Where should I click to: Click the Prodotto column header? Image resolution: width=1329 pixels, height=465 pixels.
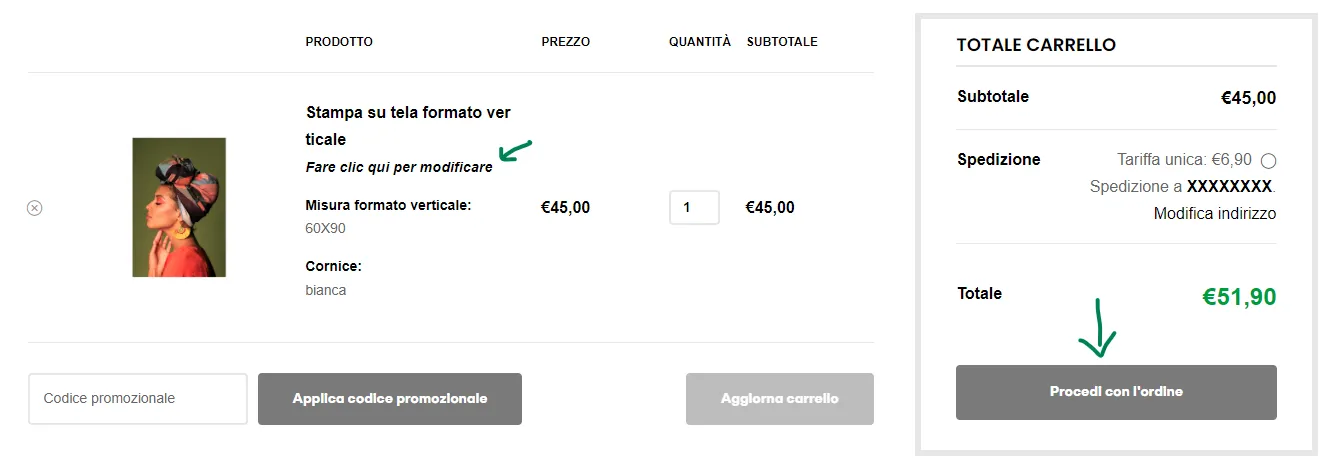(339, 42)
